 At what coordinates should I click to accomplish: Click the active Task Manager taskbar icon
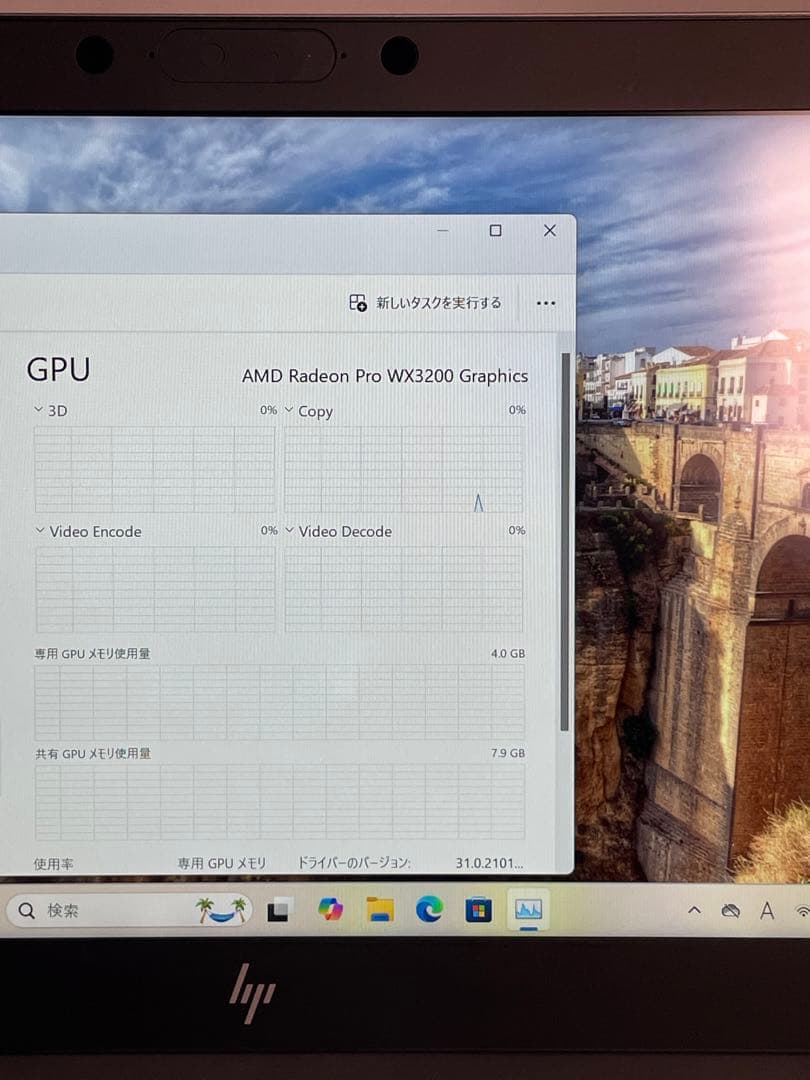click(529, 909)
